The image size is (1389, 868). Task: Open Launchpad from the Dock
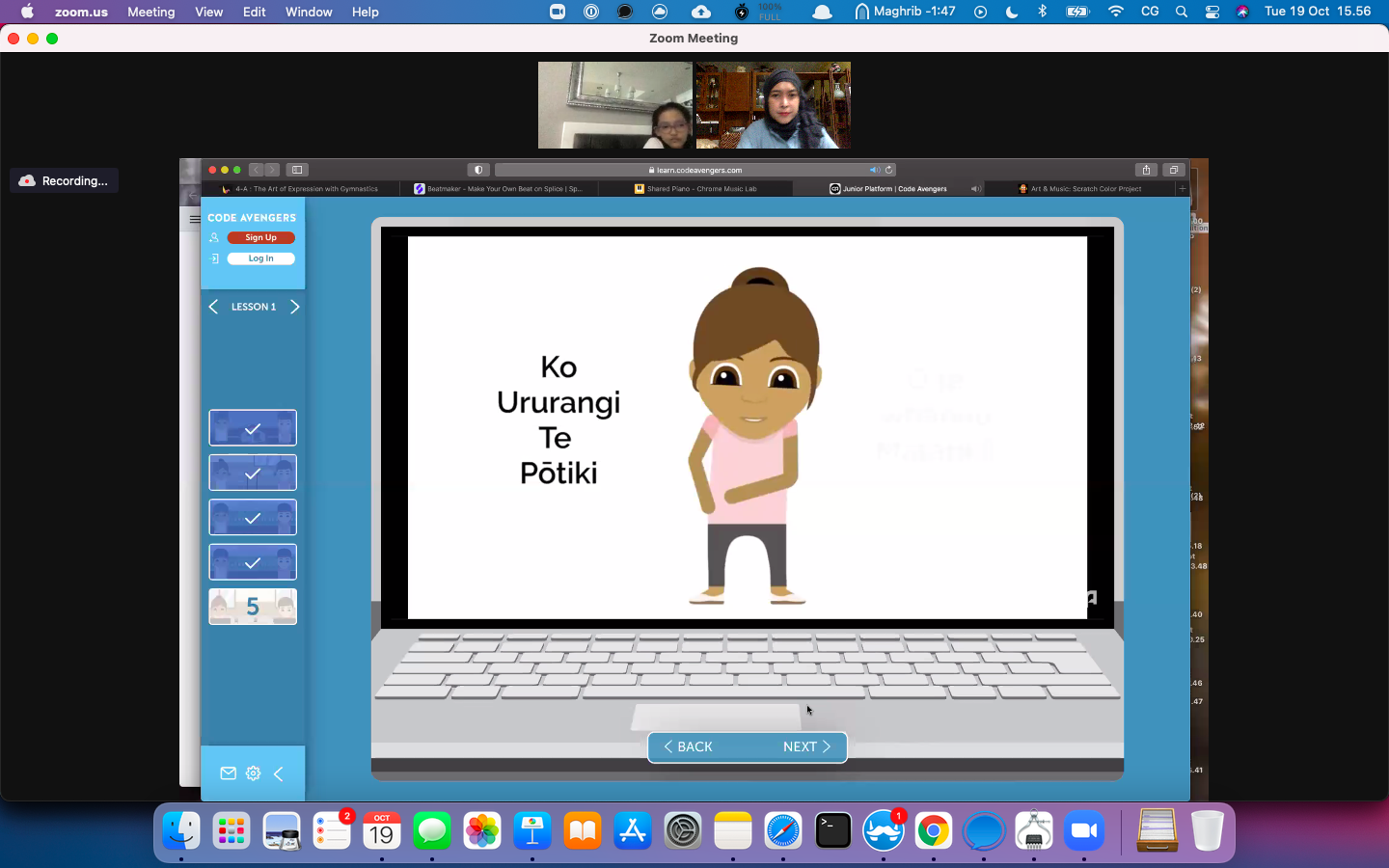pyautogui.click(x=231, y=830)
